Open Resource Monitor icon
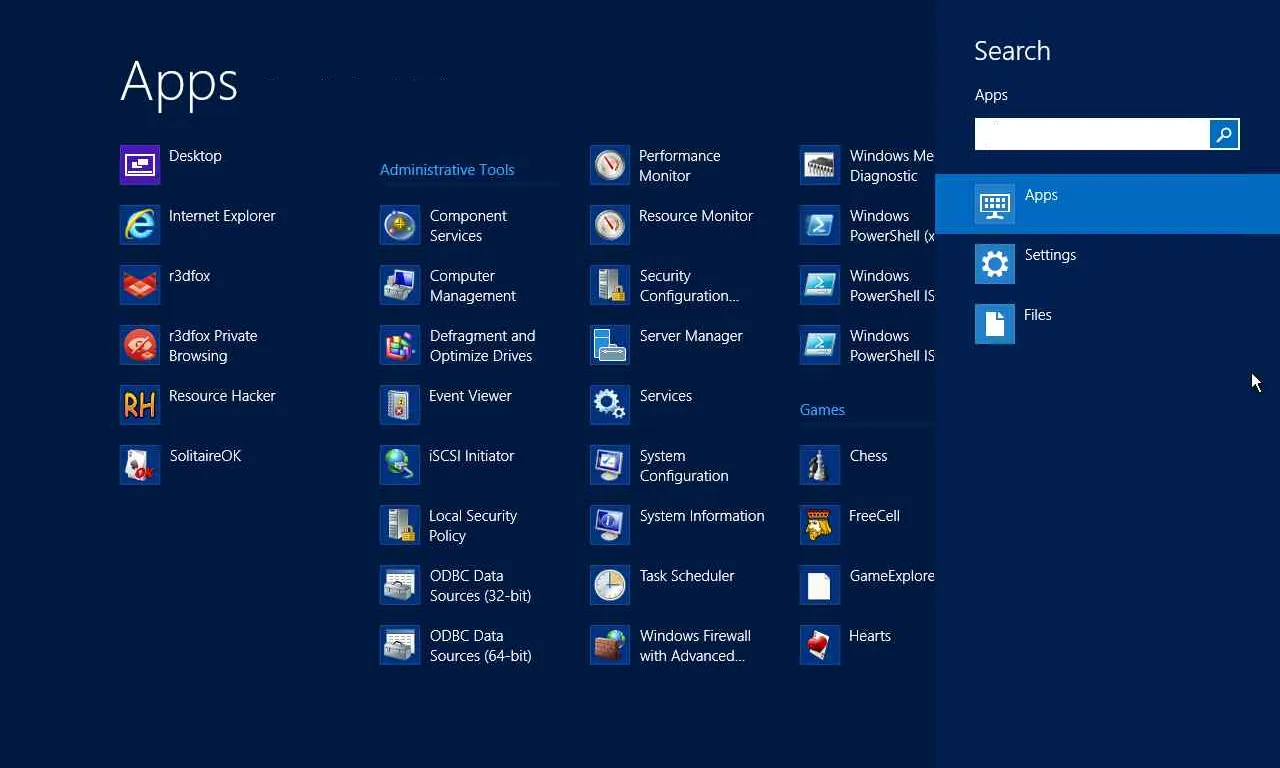 [610, 225]
